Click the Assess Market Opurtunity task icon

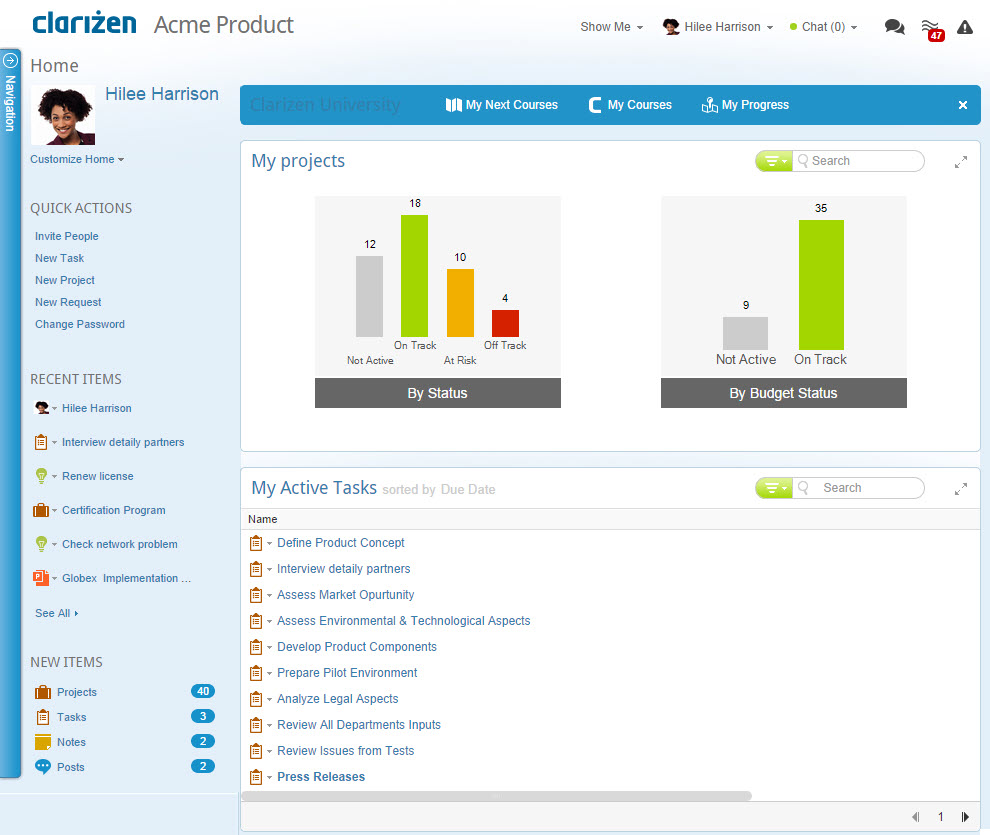click(256, 595)
